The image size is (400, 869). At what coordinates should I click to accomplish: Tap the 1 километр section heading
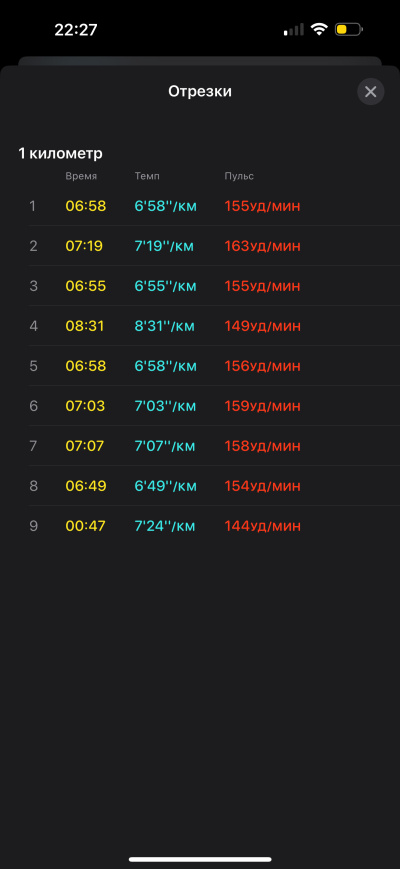[x=60, y=154]
